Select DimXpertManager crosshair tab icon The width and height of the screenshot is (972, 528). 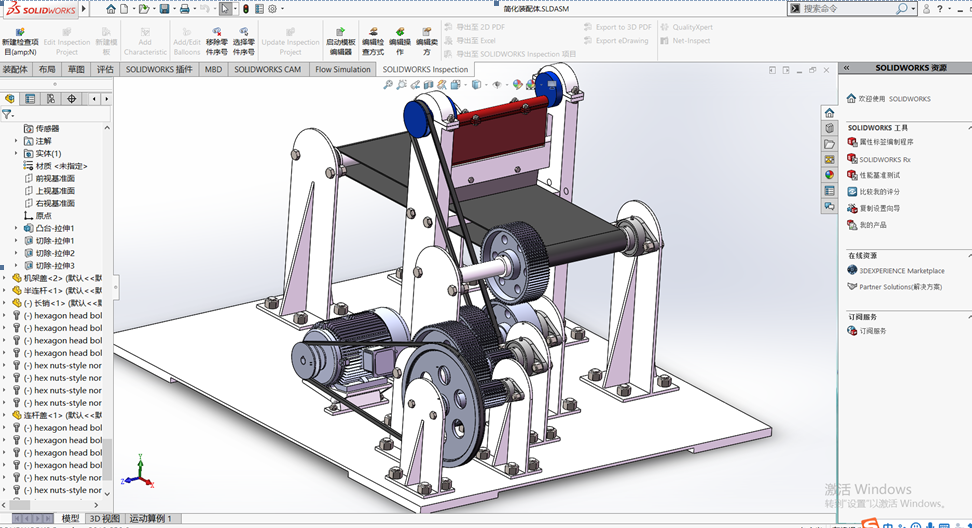tap(72, 99)
